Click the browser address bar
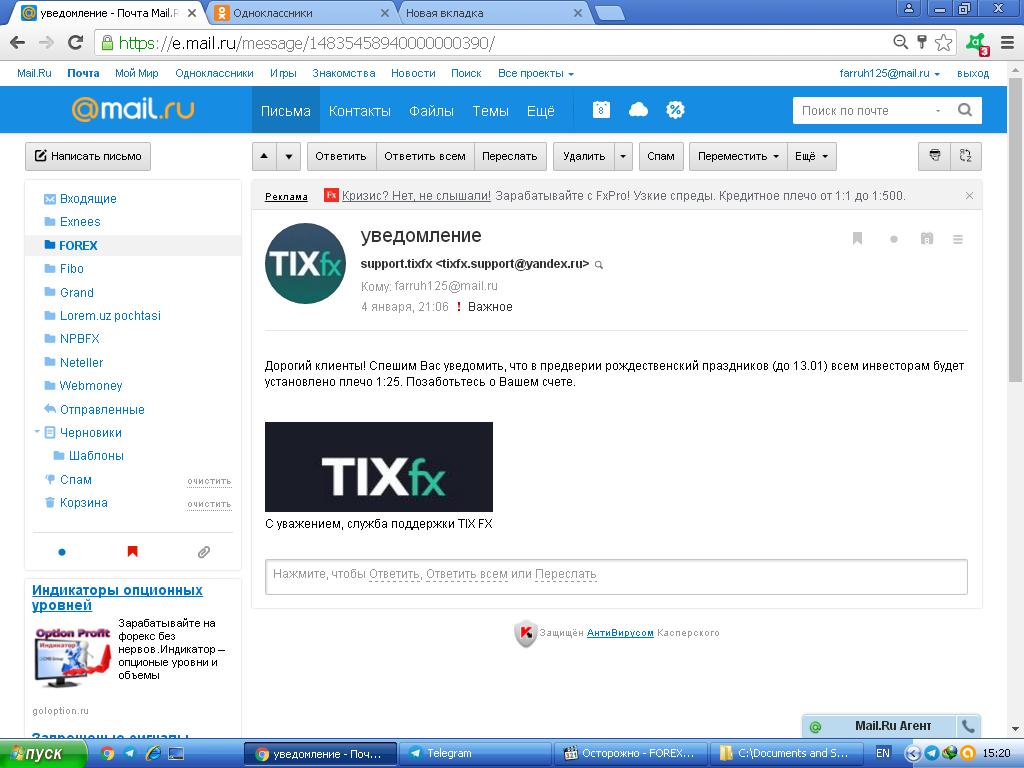 pos(494,43)
